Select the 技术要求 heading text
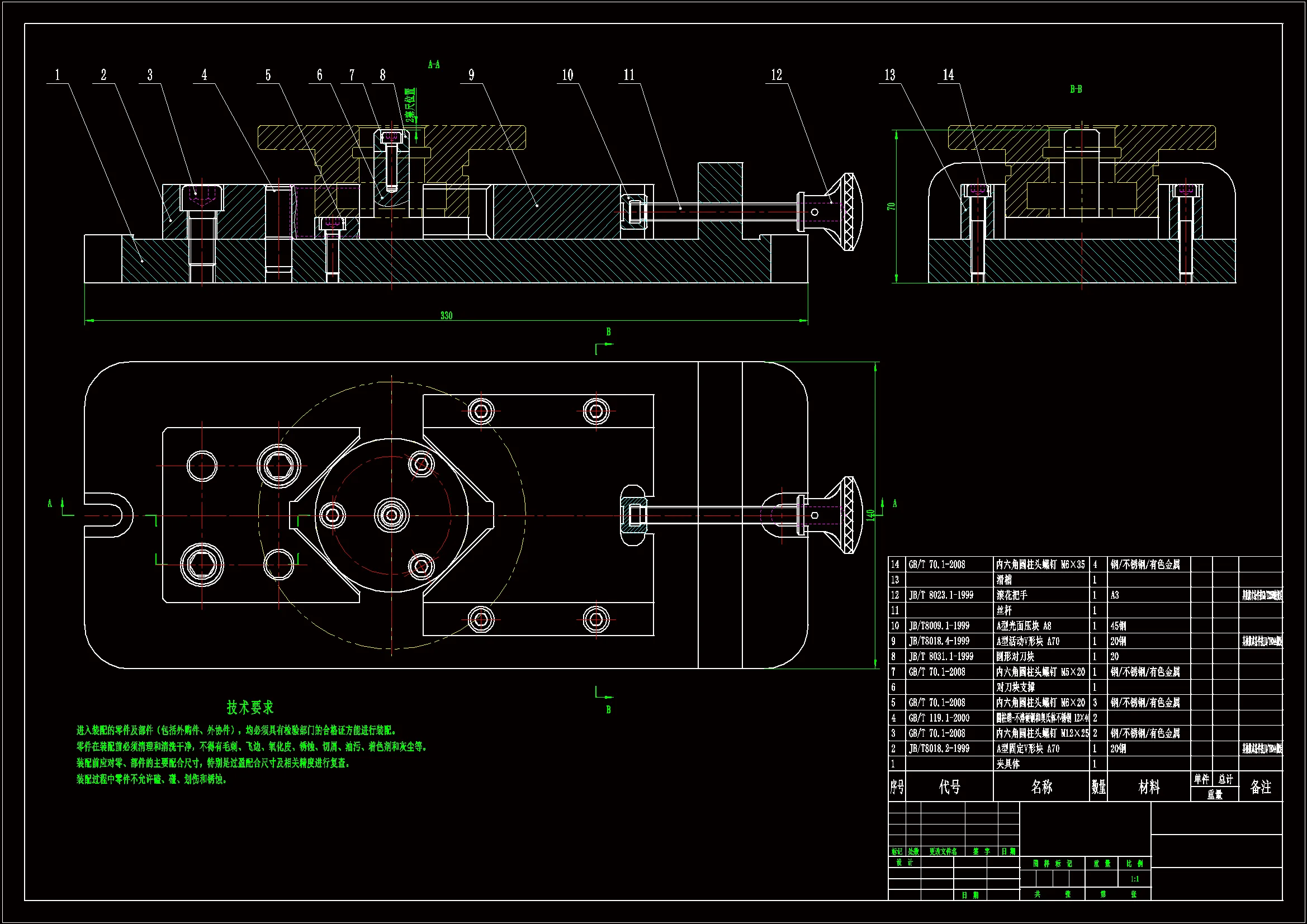 pos(250,708)
